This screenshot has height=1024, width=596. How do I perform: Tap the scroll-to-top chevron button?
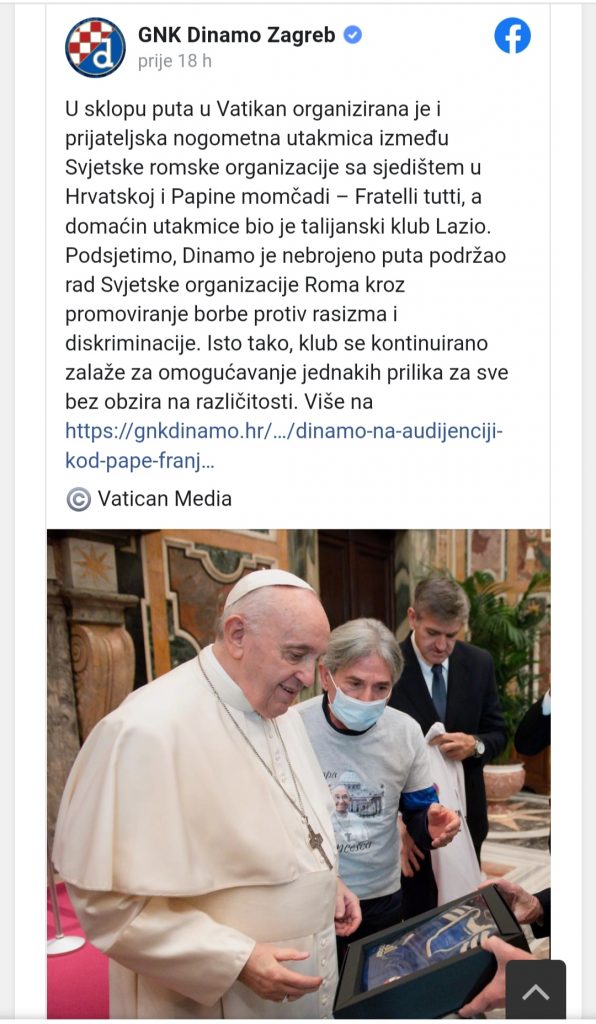click(x=535, y=992)
